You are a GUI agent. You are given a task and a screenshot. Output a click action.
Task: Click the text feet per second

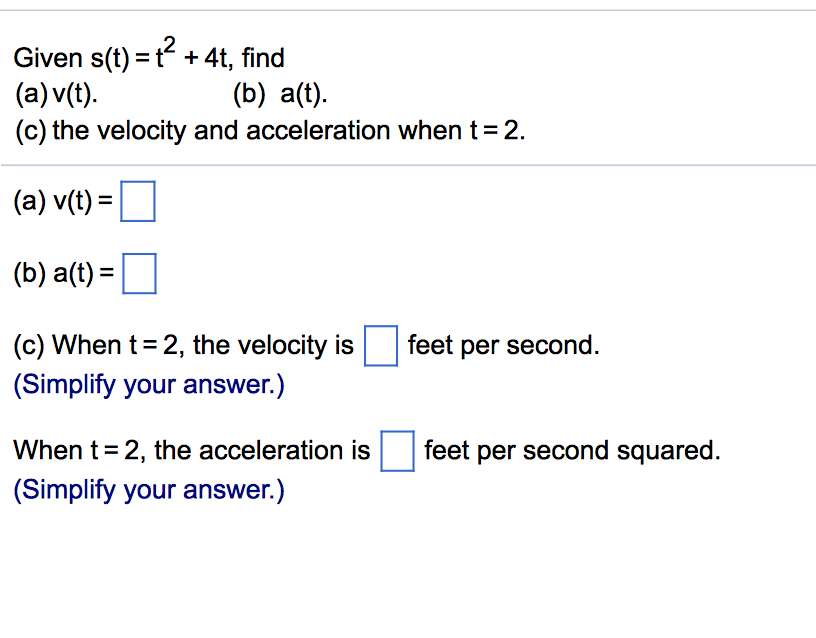pyautogui.click(x=499, y=345)
